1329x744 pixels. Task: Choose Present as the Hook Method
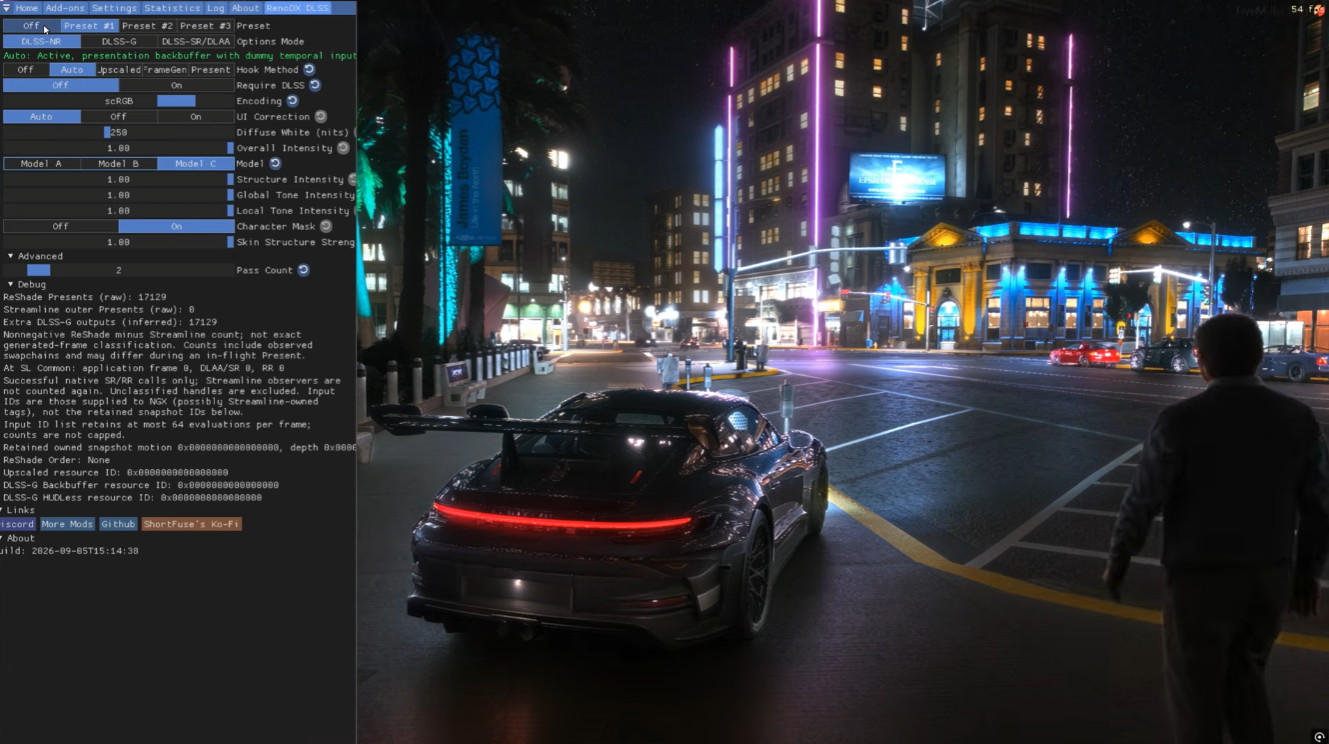pyautogui.click(x=211, y=70)
